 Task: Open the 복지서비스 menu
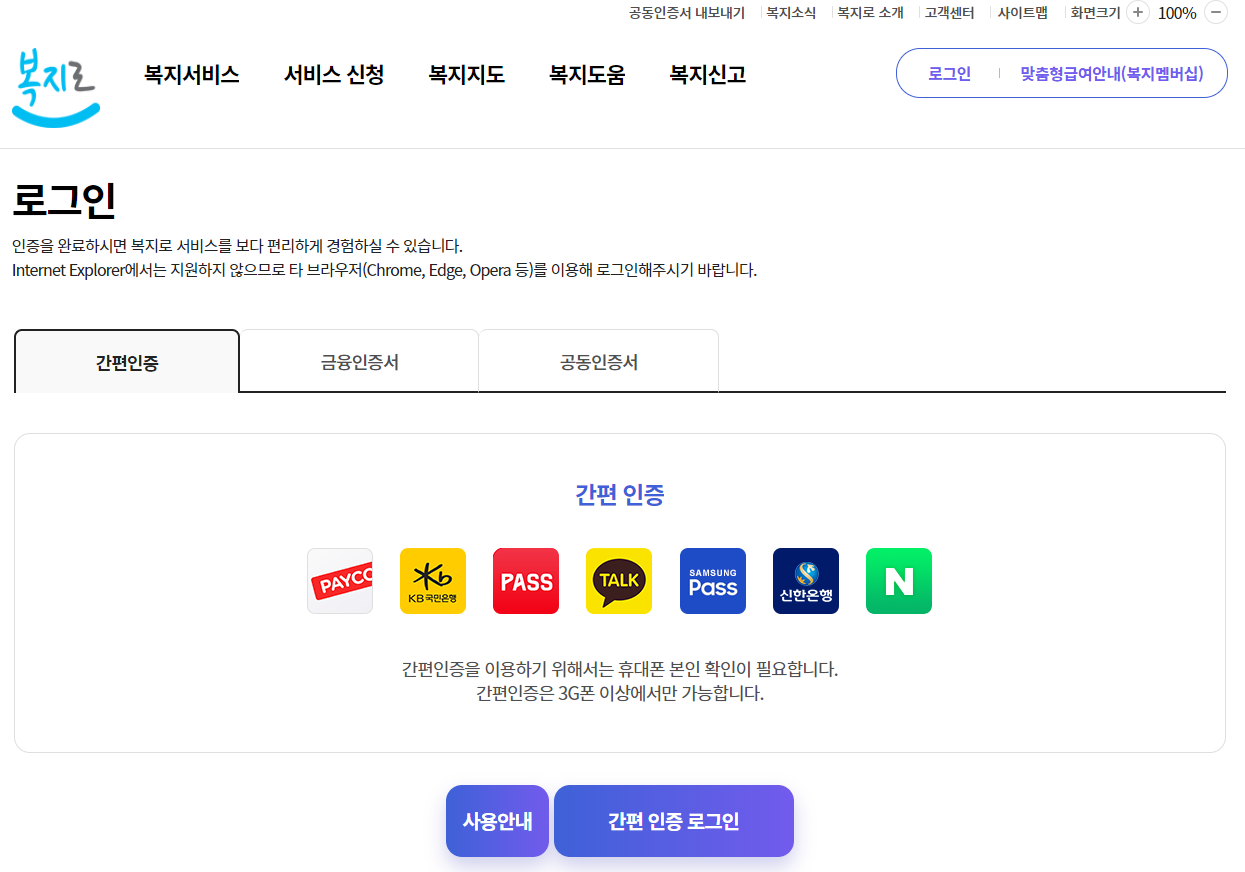coord(190,75)
